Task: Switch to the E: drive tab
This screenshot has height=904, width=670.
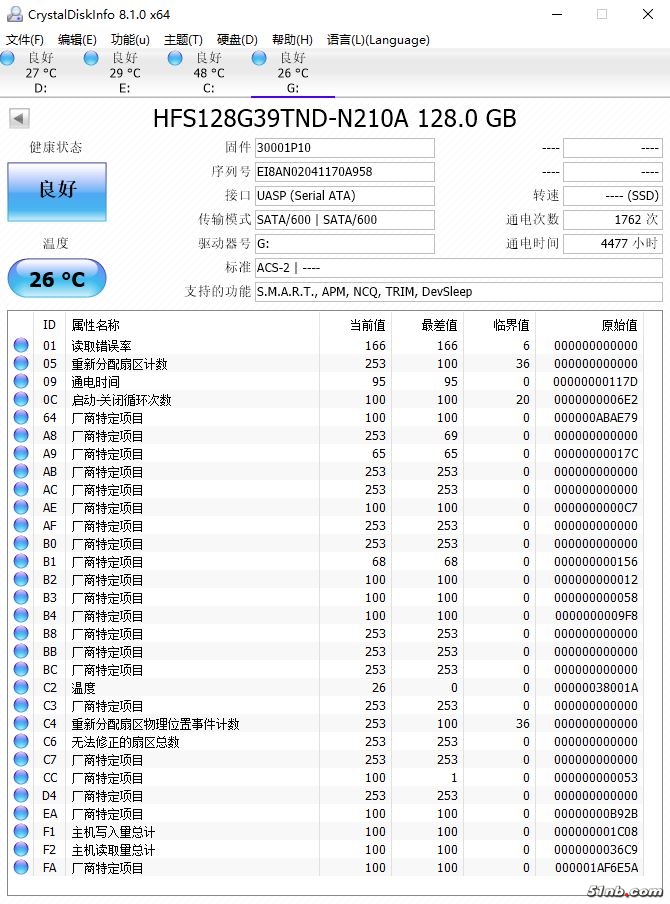Action: pos(125,73)
